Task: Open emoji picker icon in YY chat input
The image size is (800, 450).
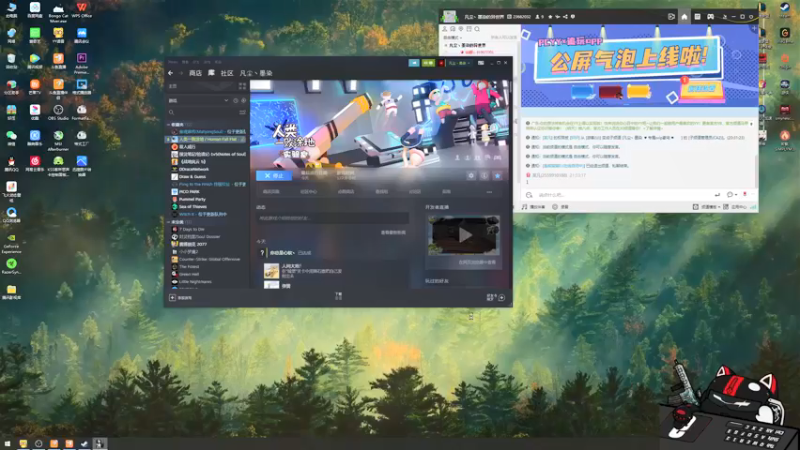Action: pos(529,195)
